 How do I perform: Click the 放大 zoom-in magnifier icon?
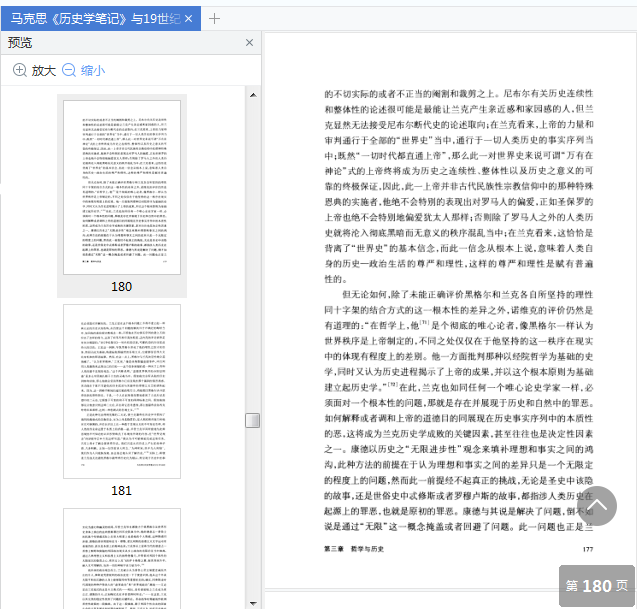(x=20, y=70)
